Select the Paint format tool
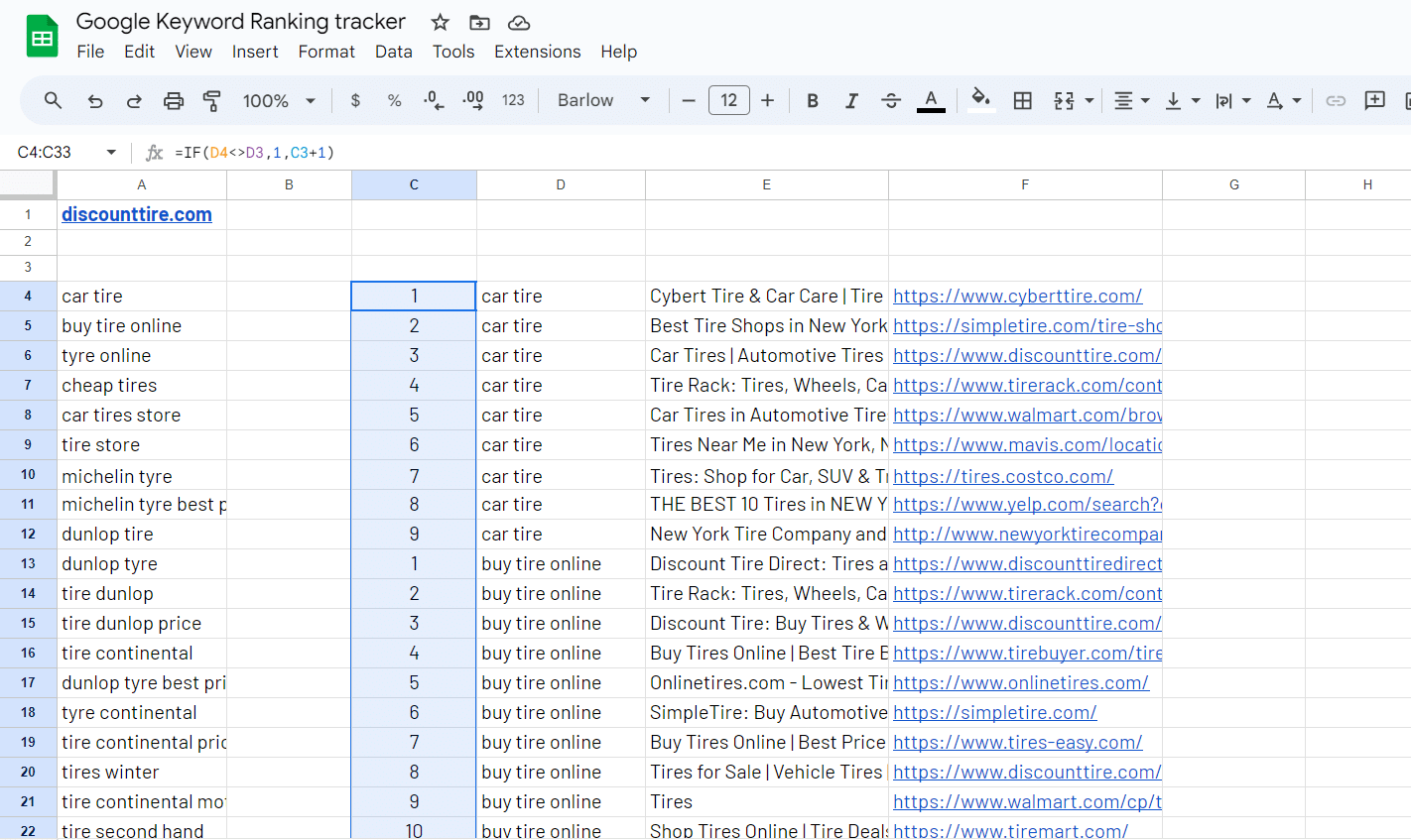1411x840 pixels. [211, 100]
